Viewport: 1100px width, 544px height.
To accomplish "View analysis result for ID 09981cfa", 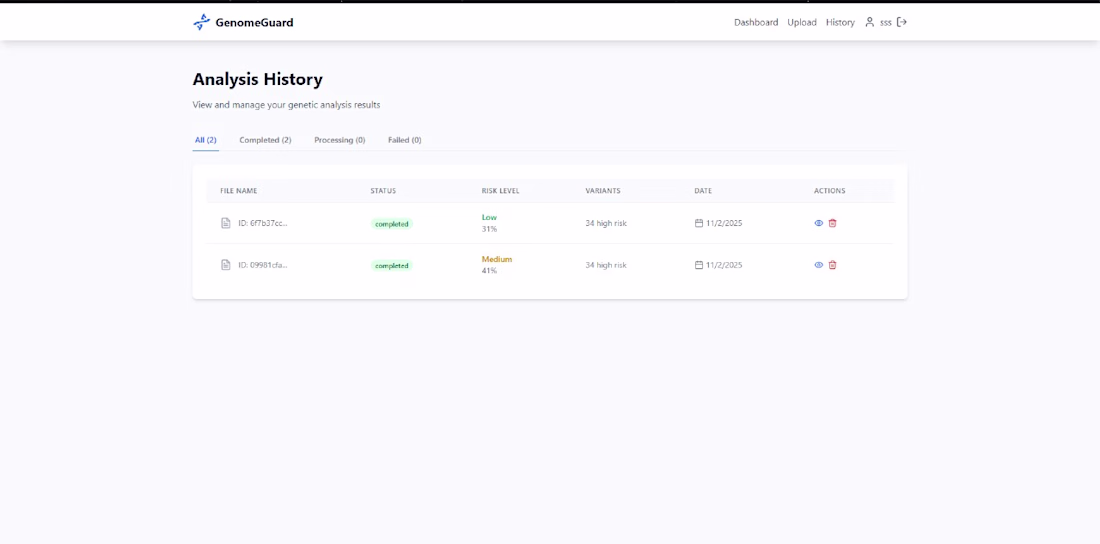I will (x=818, y=265).
